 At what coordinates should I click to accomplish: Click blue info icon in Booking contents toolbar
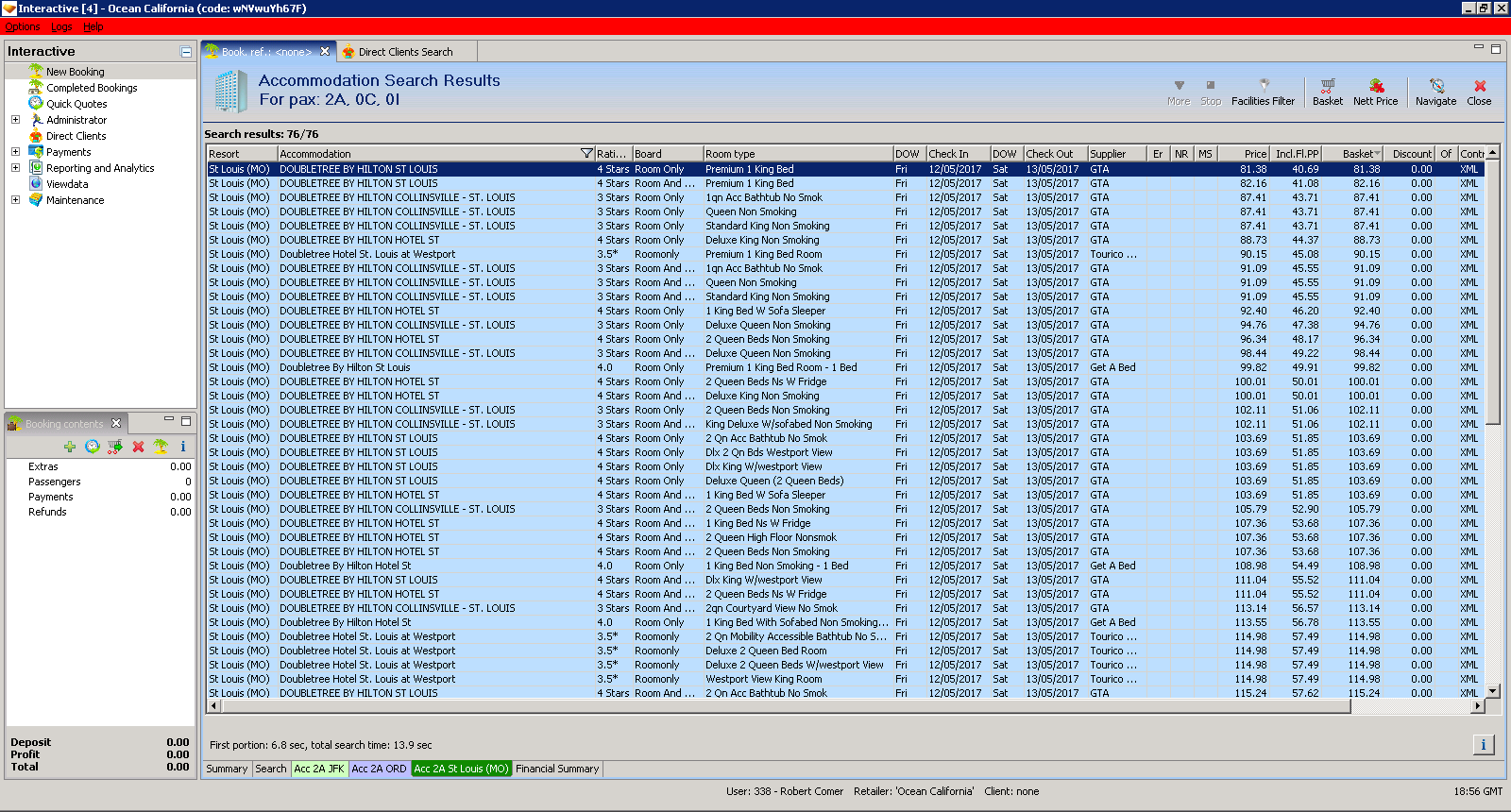point(183,447)
